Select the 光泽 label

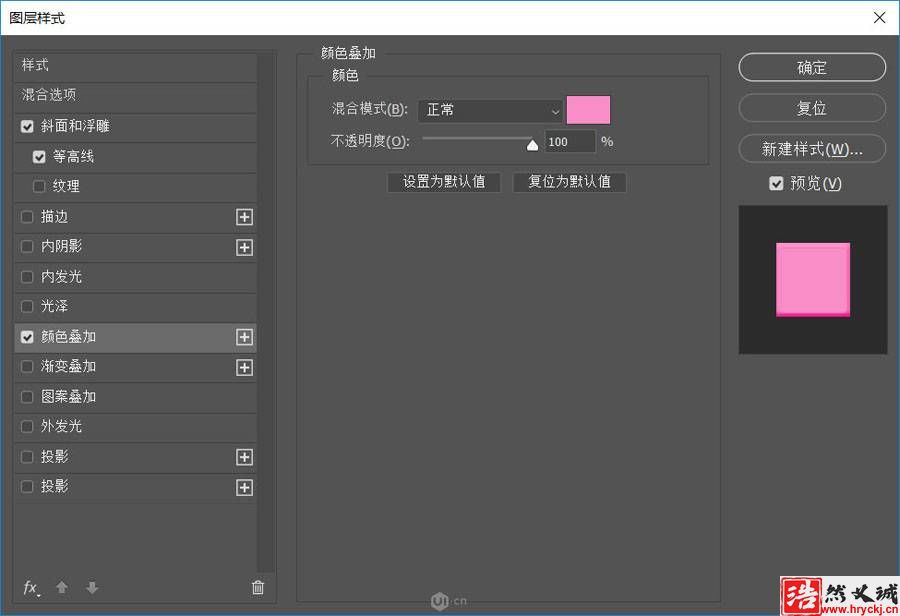55,307
